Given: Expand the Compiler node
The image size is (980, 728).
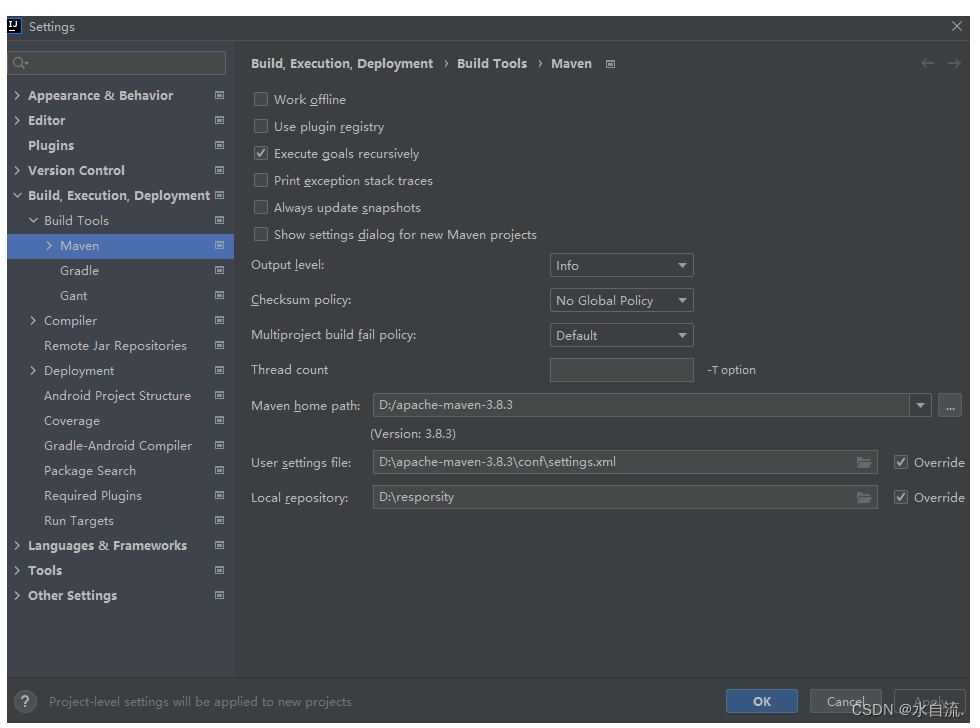Looking at the screenshot, I should [x=33, y=320].
